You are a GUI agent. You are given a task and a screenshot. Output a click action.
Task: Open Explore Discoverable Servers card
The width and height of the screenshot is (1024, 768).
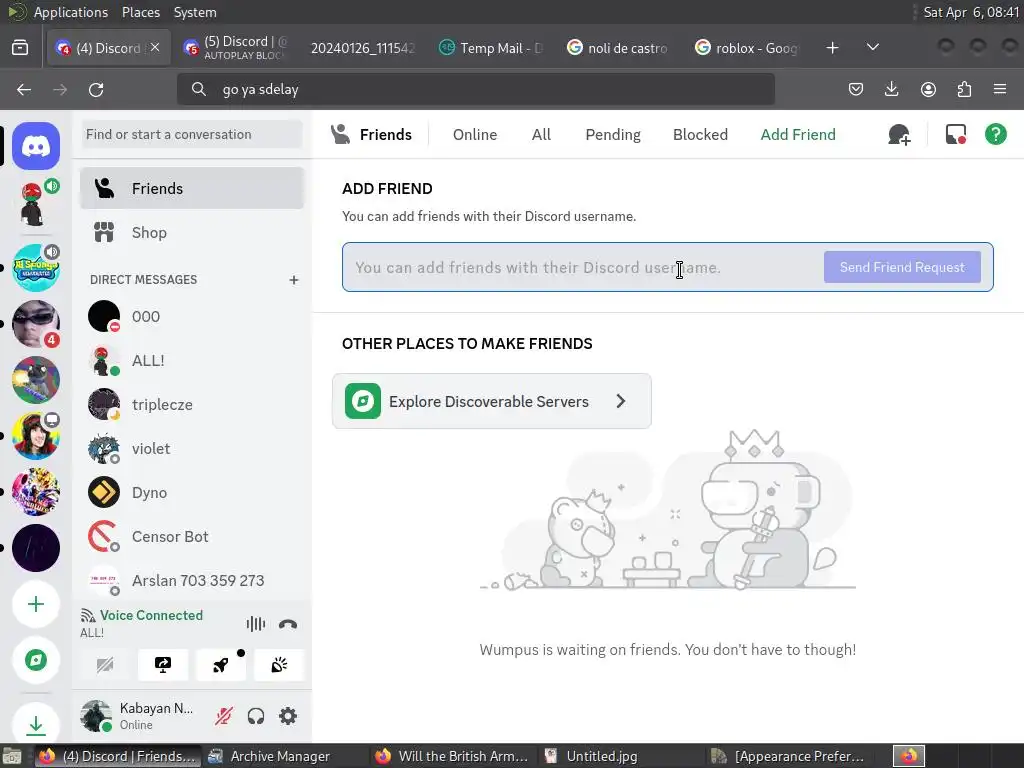pyautogui.click(x=492, y=401)
